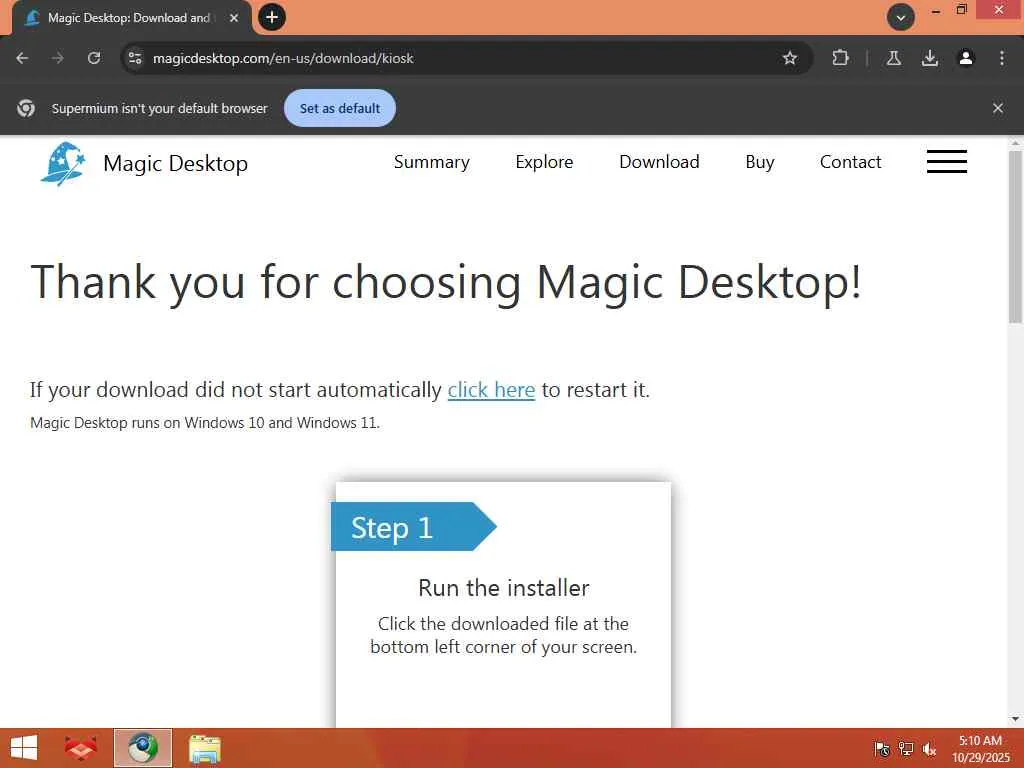Open a new browser tab
Screen dimensions: 1024x768
point(272,17)
